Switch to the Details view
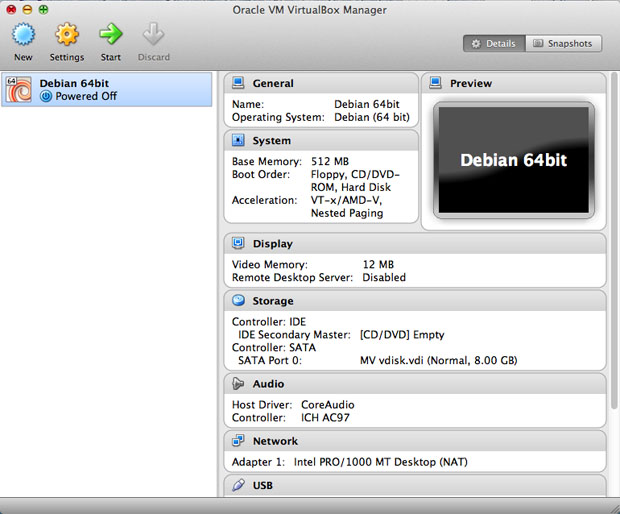 point(494,43)
